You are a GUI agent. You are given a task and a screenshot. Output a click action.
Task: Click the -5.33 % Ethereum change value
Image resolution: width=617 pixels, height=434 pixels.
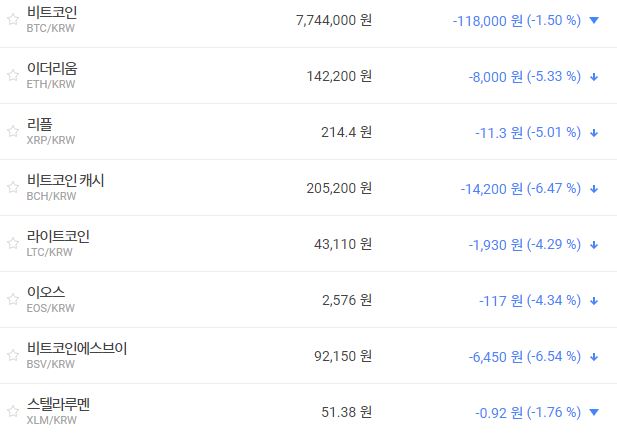tap(553, 76)
